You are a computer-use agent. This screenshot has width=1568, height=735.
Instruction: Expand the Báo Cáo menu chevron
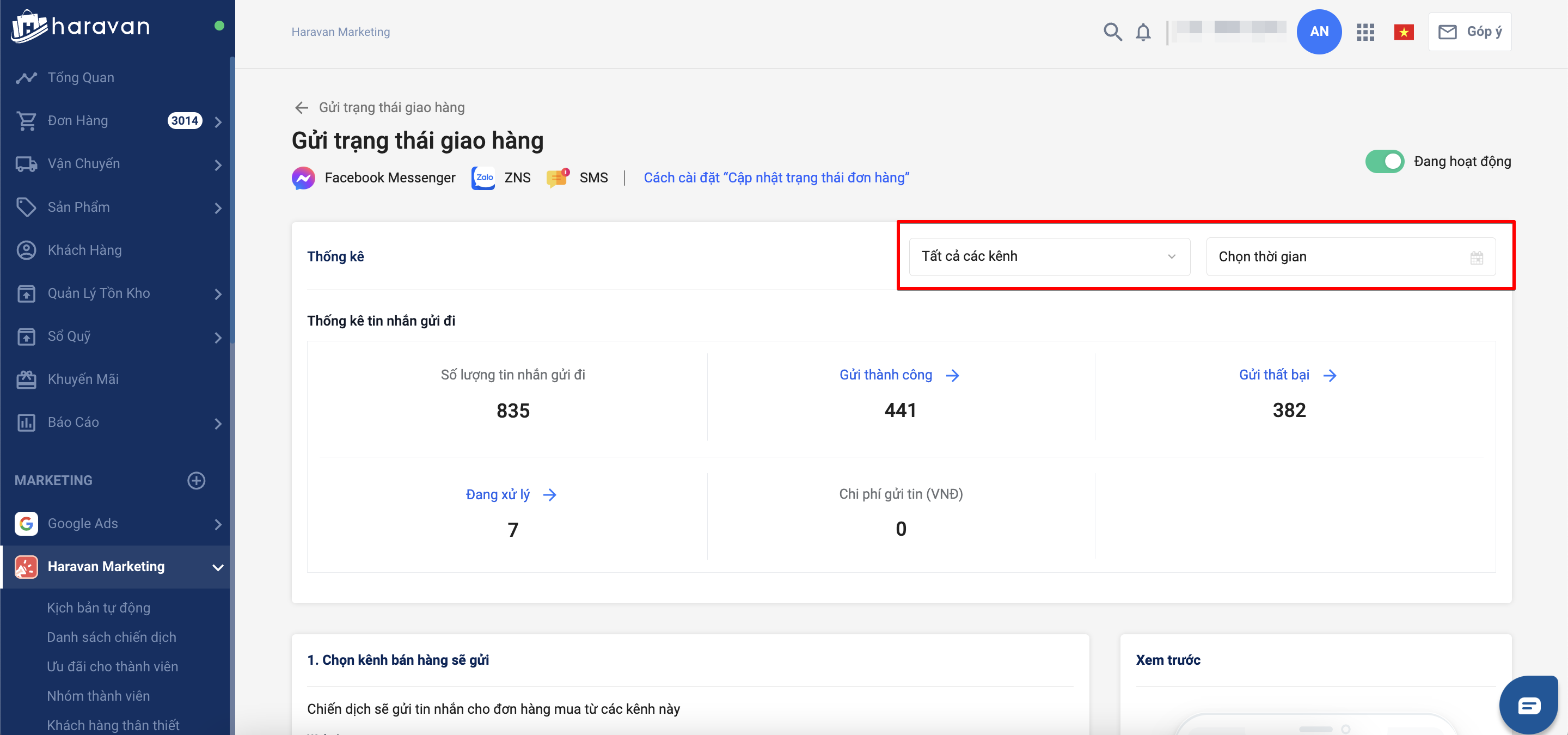[x=218, y=424]
